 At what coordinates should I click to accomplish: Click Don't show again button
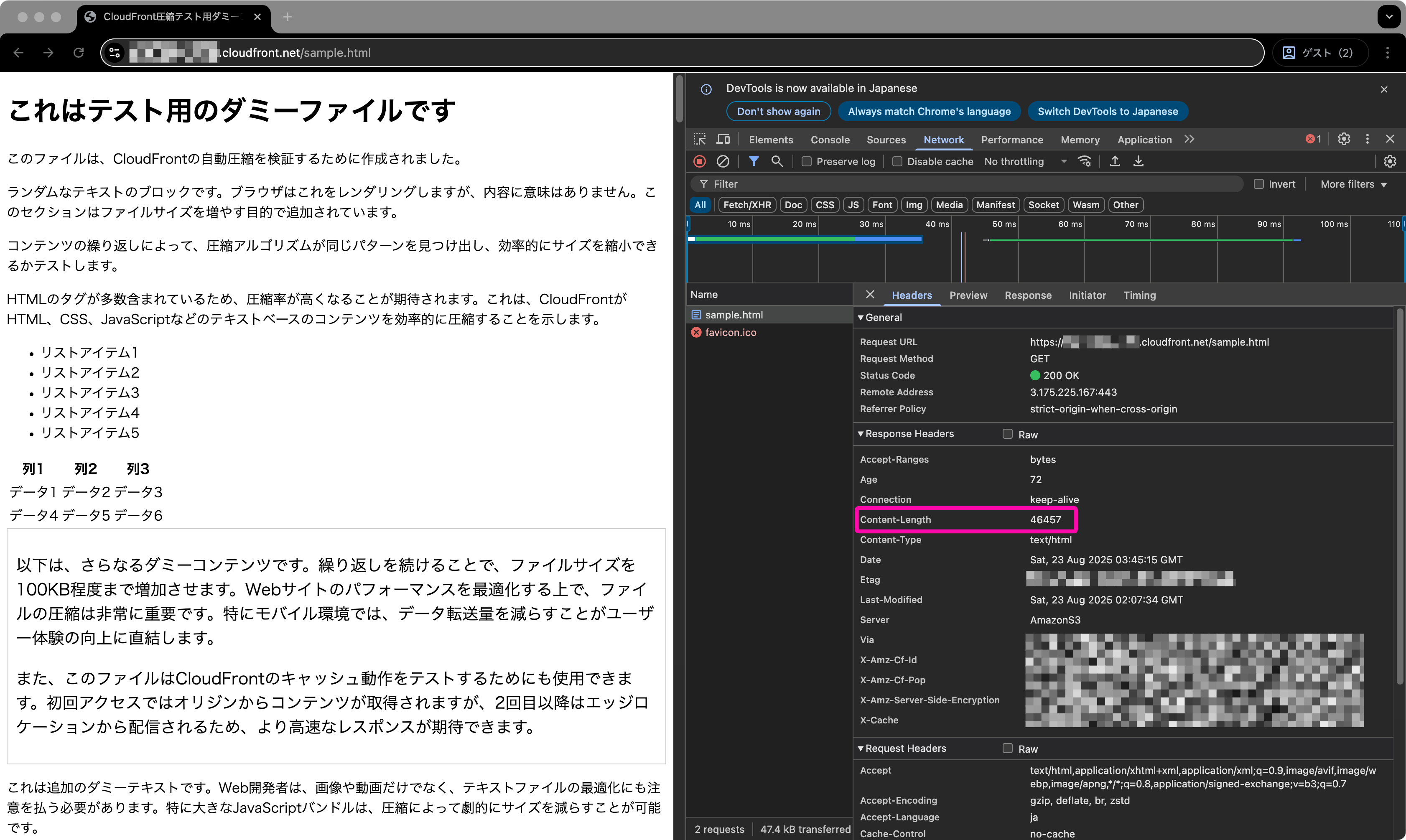778,112
